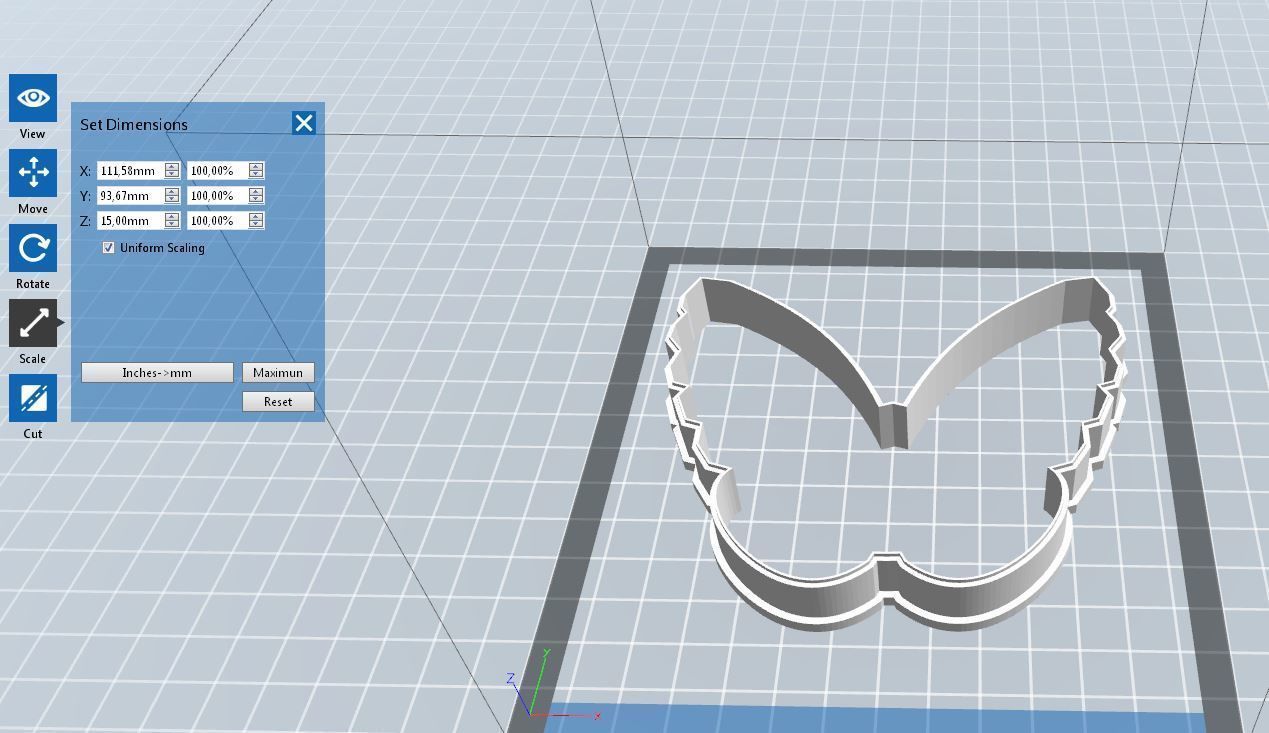Click the Inches->mm button
This screenshot has width=1269, height=733.
click(x=157, y=372)
